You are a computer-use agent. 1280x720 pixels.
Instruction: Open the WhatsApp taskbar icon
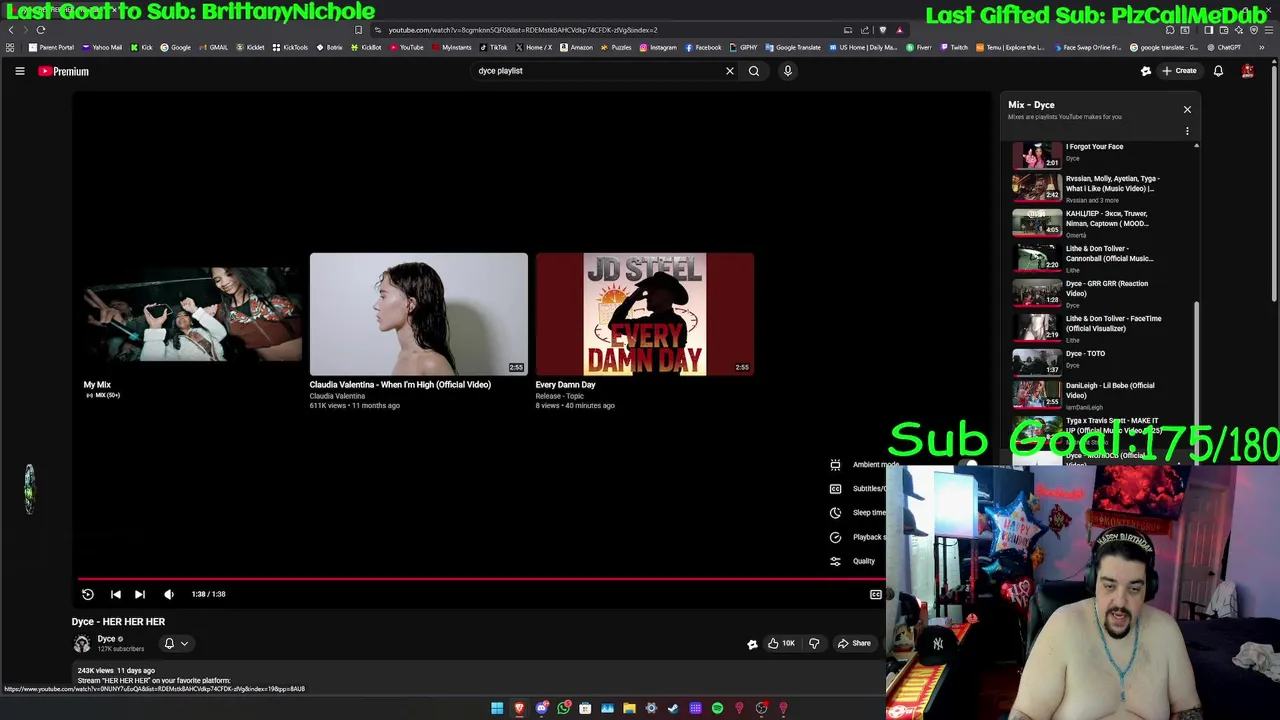(563, 708)
